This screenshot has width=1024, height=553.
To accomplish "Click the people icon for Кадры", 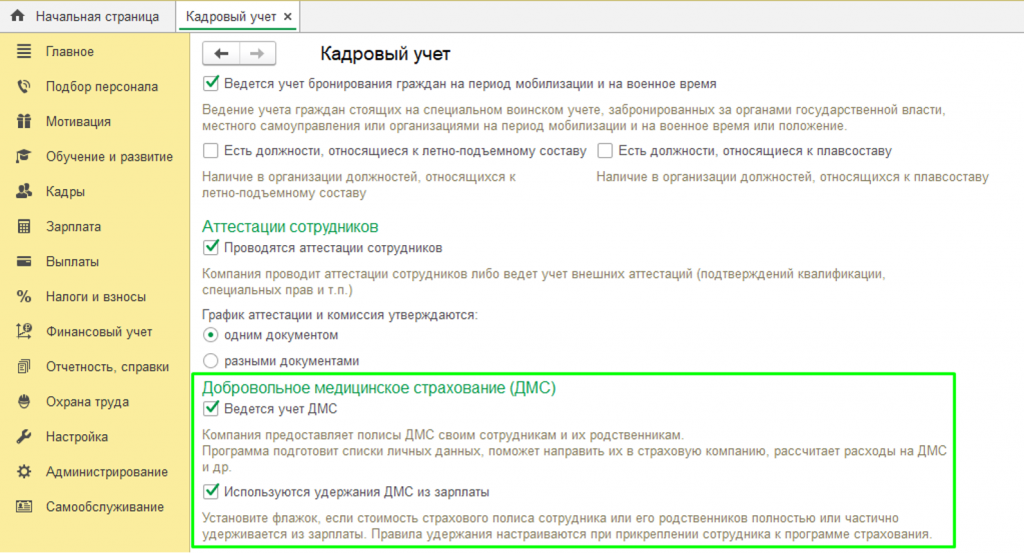I will (24, 191).
